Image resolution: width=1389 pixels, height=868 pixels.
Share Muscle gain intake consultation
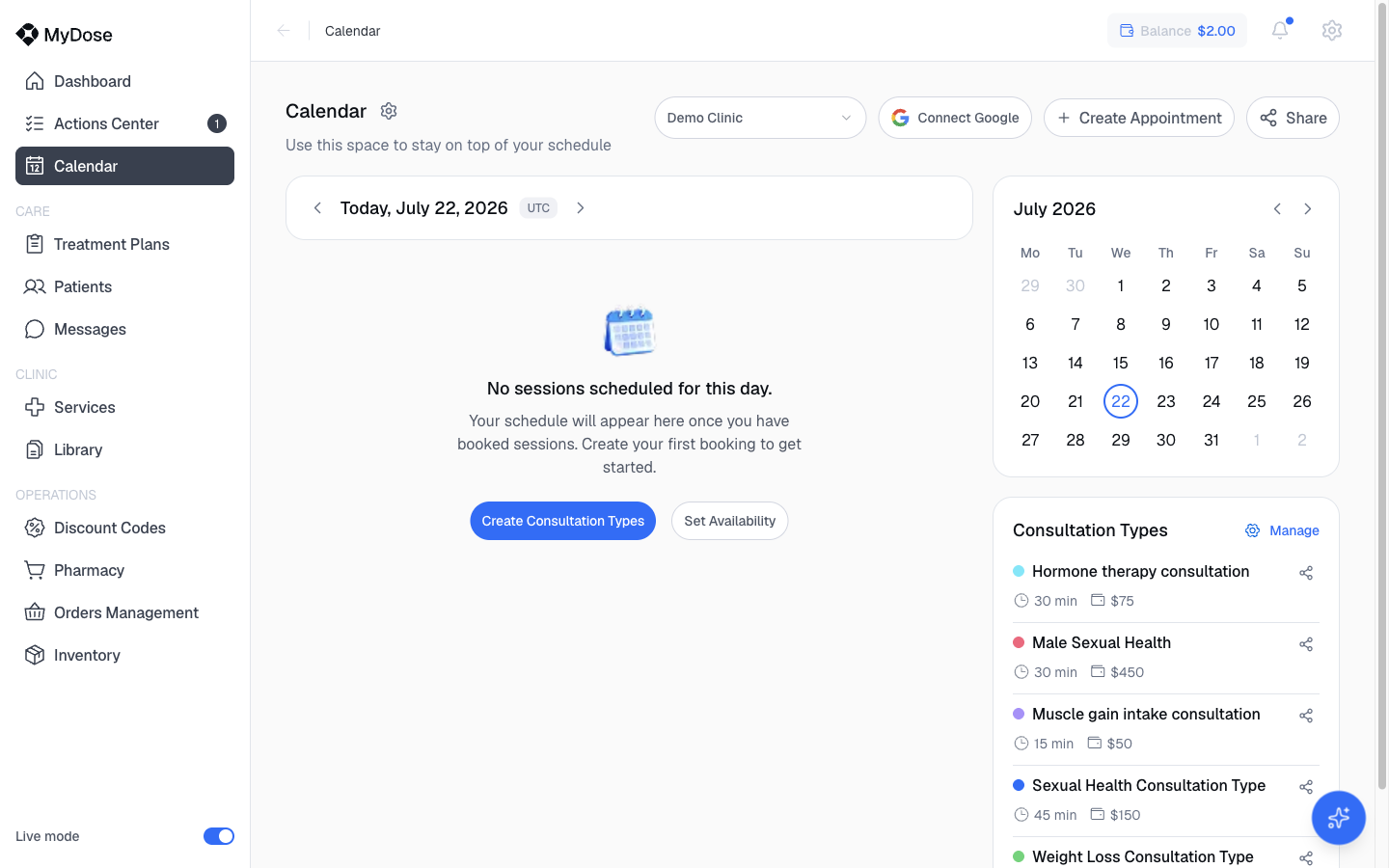1306,716
